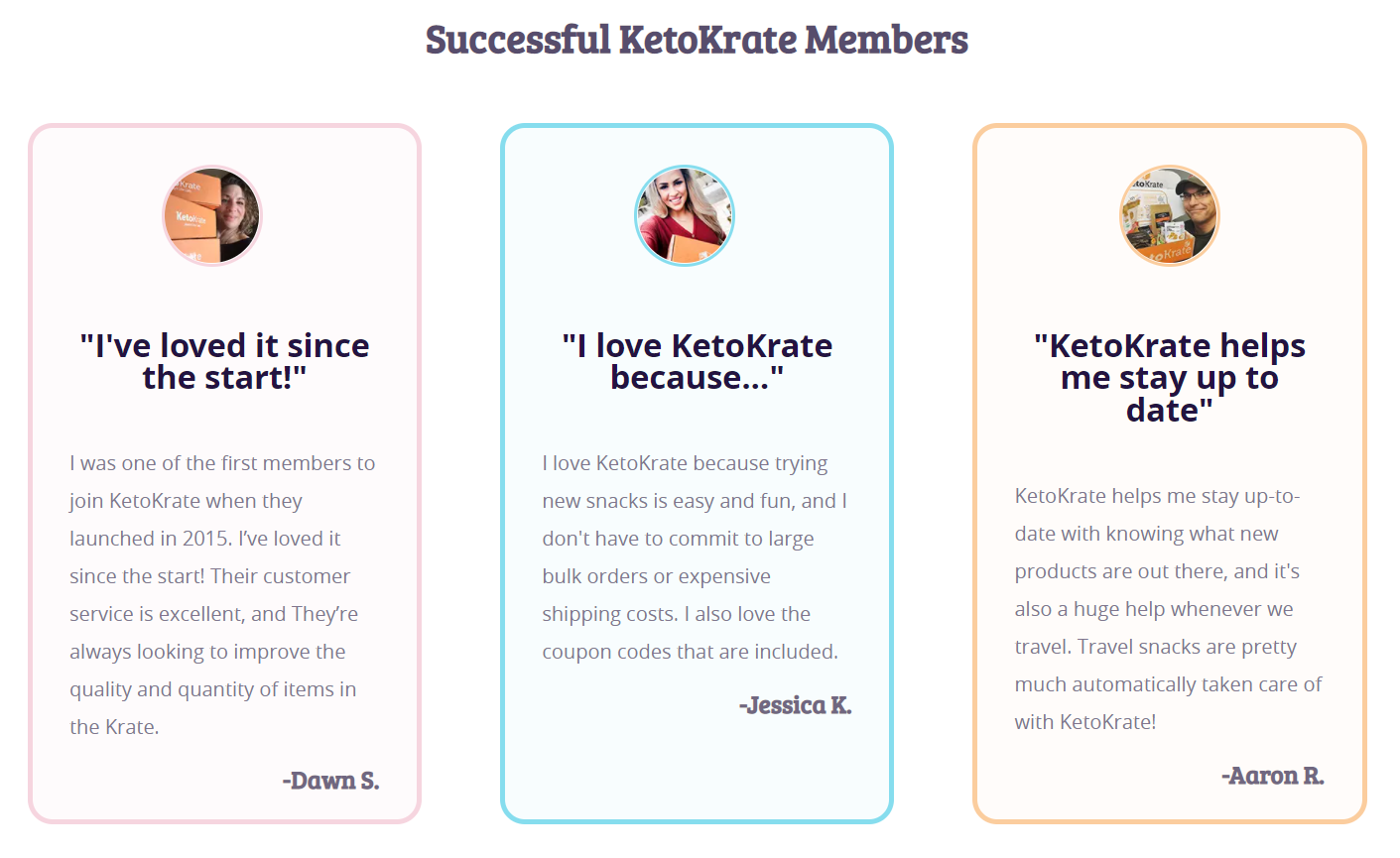Select the "I love KetoKrate because..." title
Image resolution: width=1400 pixels, height=858 pixels.
click(x=697, y=361)
